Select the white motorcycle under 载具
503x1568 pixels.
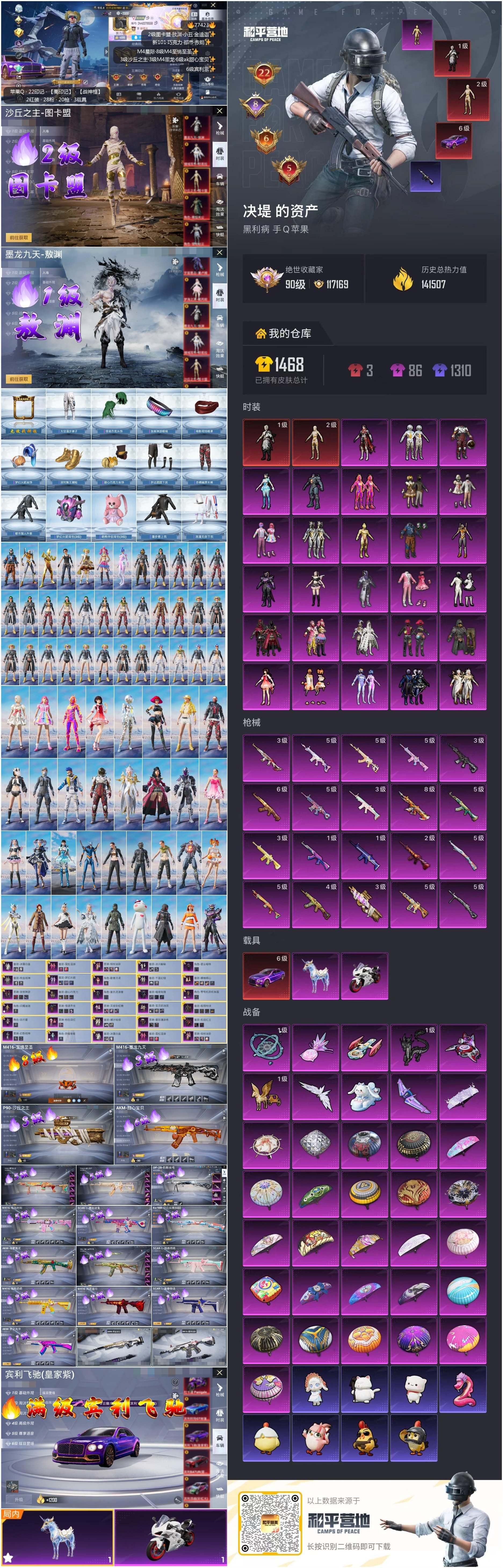coord(365,976)
